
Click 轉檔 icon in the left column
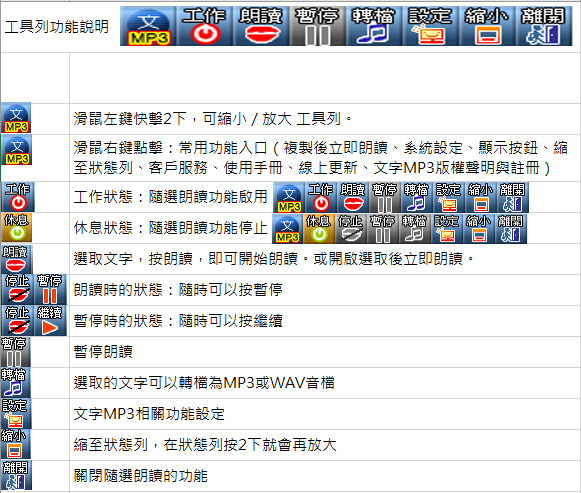[16, 383]
